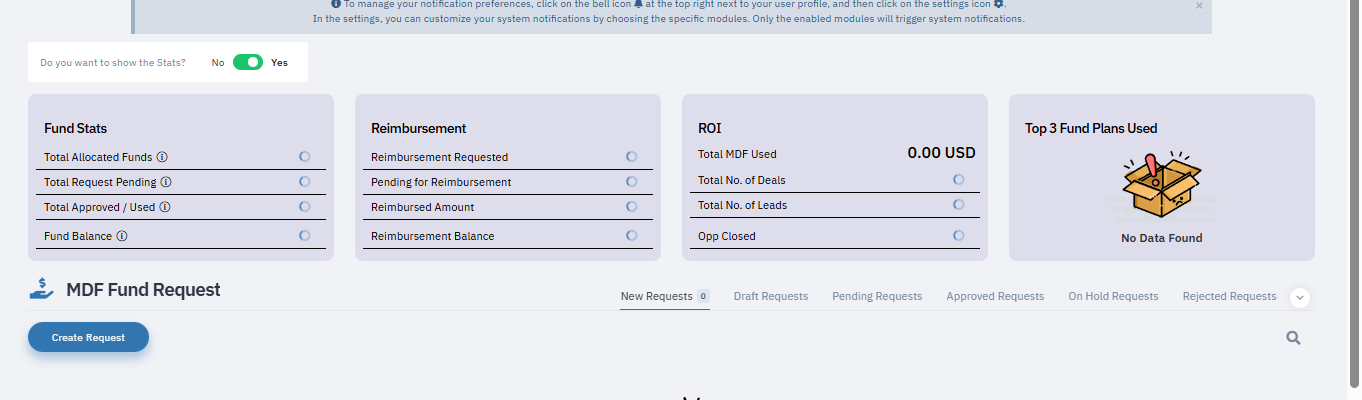Dismiss the notification banner with X
The width and height of the screenshot is (1362, 400).
point(1199,6)
